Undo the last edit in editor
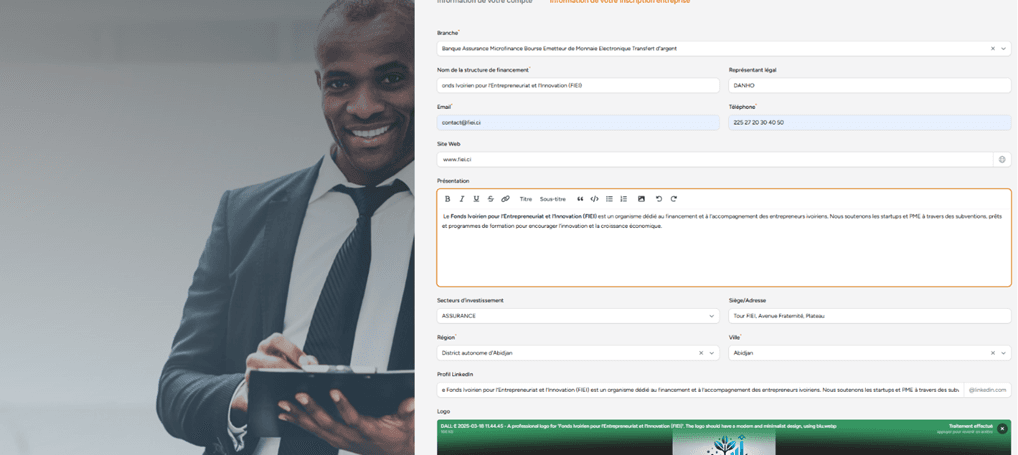The width and height of the screenshot is (1018, 455). point(659,199)
